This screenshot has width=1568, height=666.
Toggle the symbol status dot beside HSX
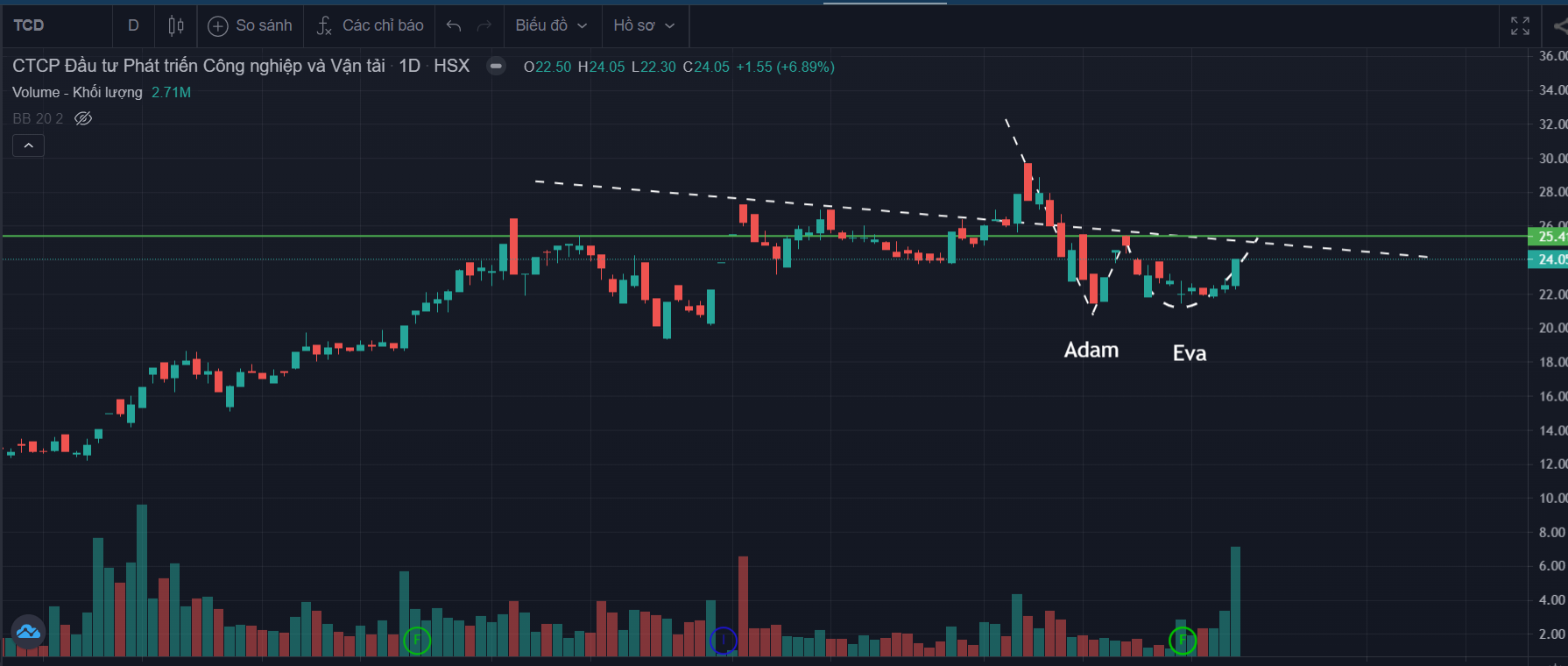coord(496,66)
